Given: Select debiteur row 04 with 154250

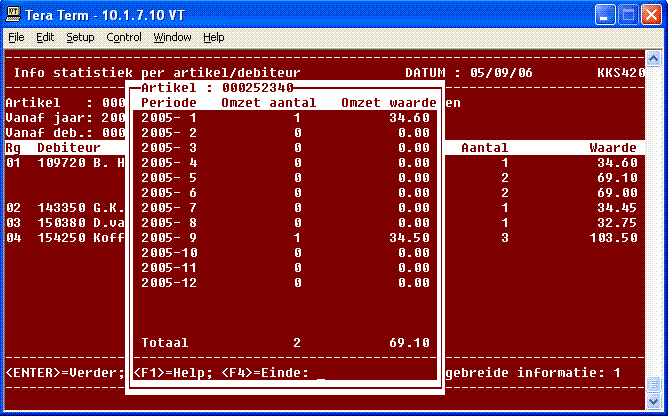Looking at the screenshot, I should (62, 237).
